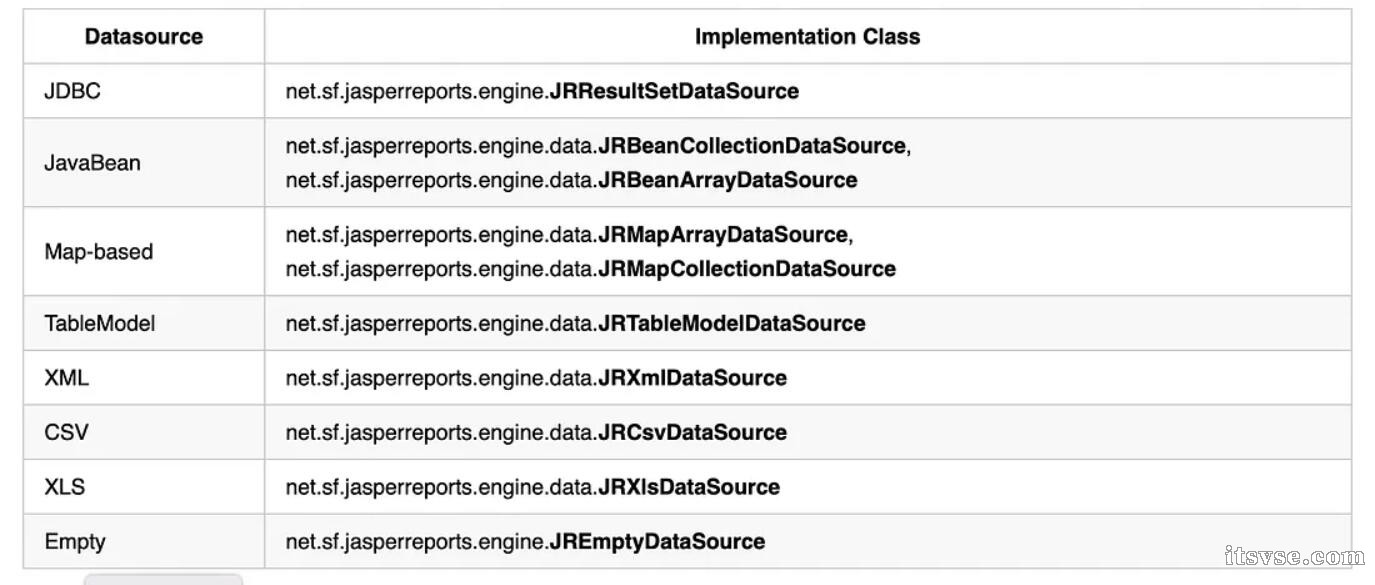Select the CSV datasource cell
The image size is (1375, 585).
(x=144, y=432)
